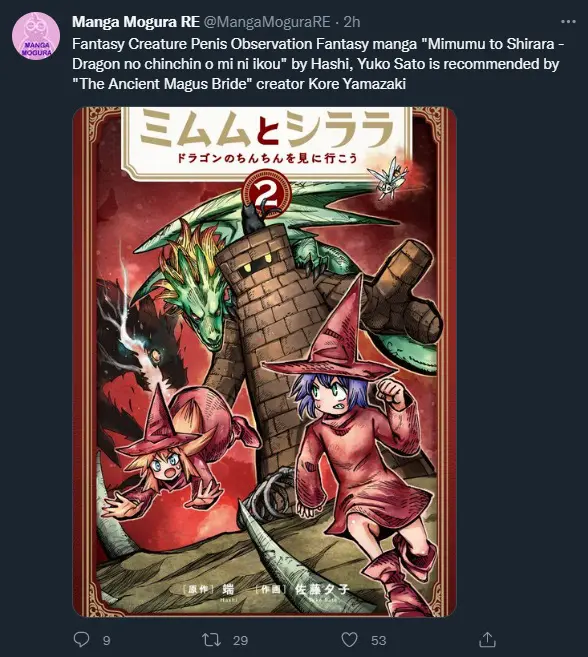588x657 pixels.
Task: Click the reply count 9
Action: (106, 641)
